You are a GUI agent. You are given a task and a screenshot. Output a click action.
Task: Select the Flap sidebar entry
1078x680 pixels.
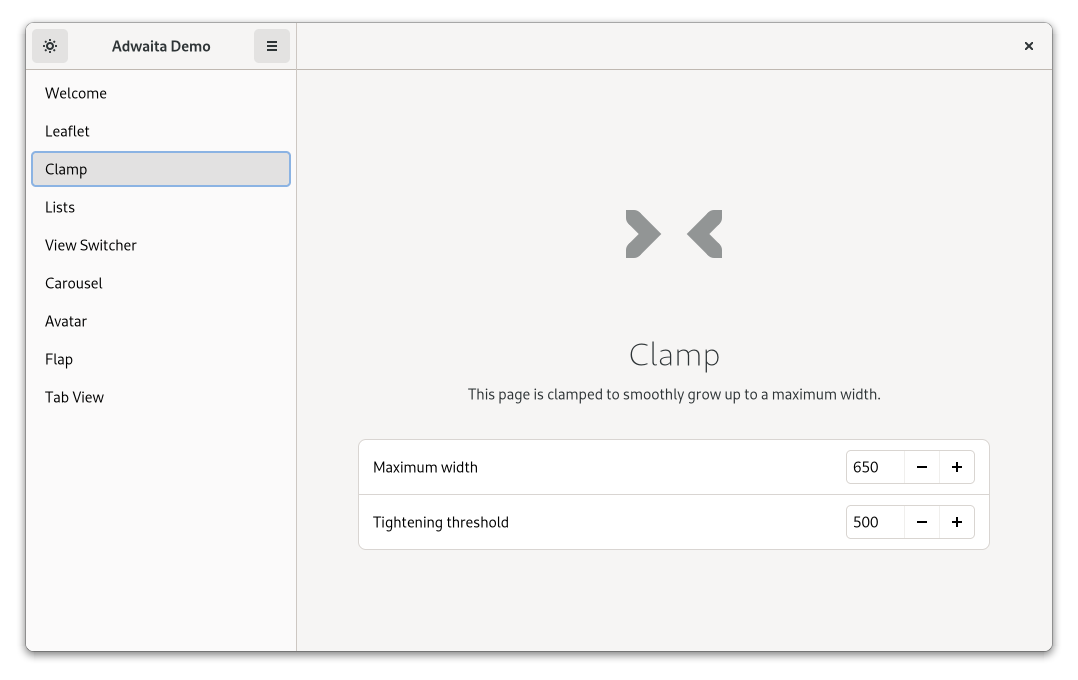[x=59, y=359]
